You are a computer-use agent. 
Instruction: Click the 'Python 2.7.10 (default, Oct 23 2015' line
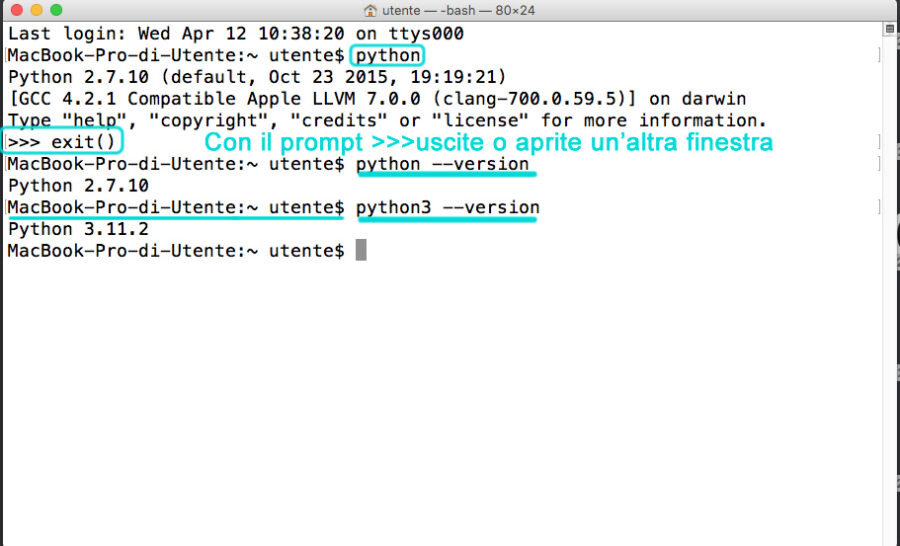click(257, 77)
